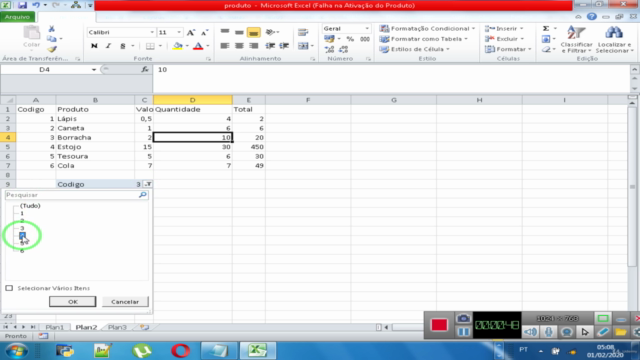Select column D header

click(x=193, y=100)
